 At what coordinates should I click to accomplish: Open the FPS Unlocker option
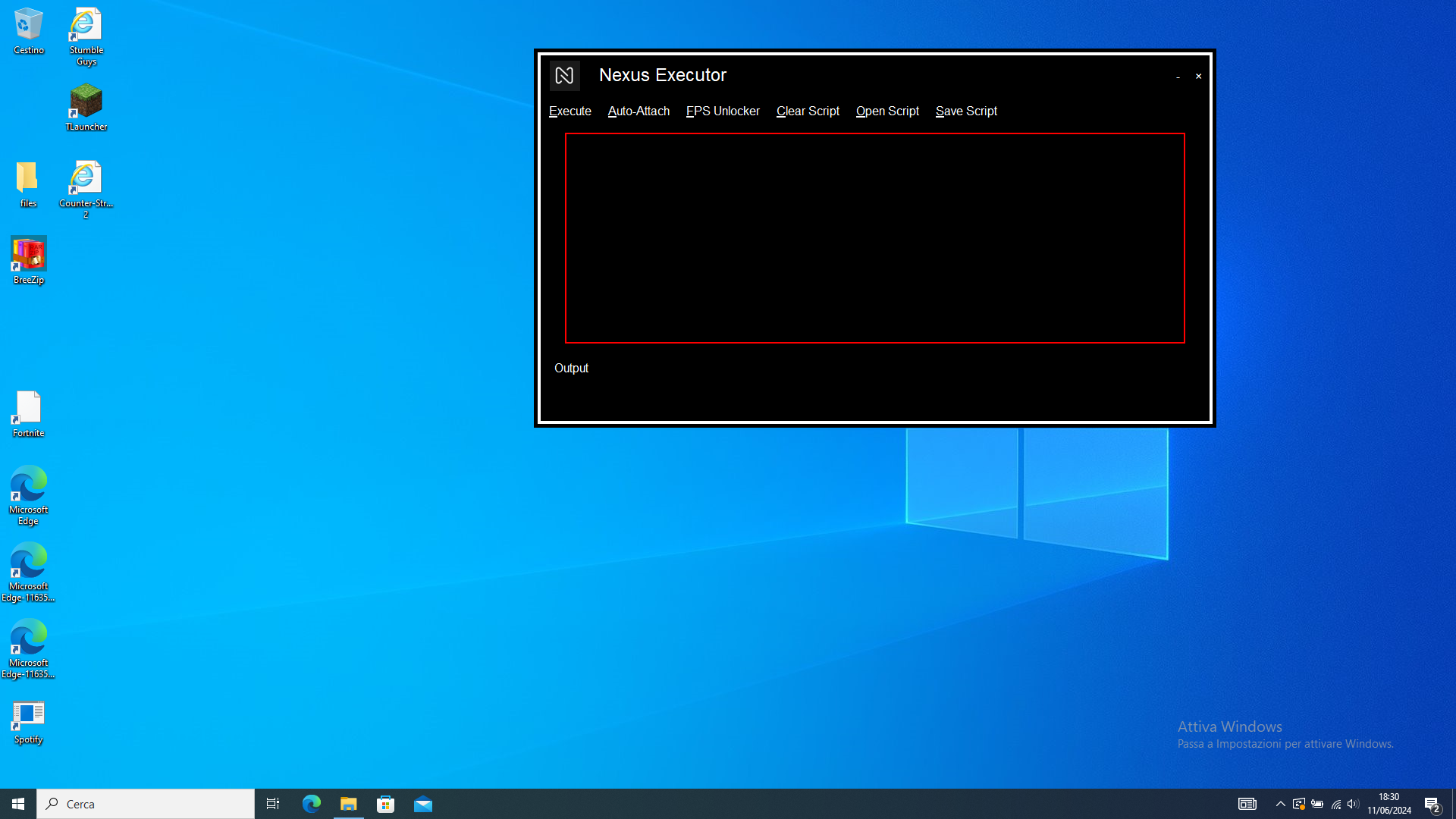point(723,111)
